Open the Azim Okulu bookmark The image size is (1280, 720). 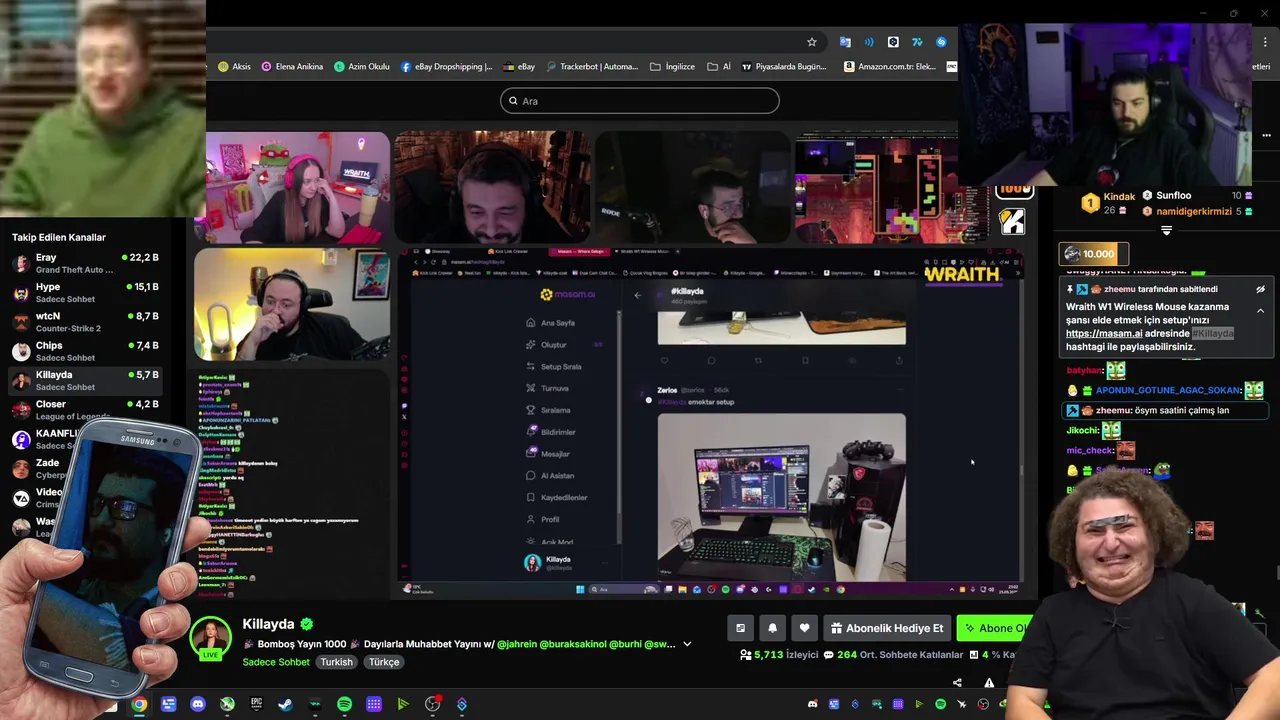pyautogui.click(x=362, y=67)
